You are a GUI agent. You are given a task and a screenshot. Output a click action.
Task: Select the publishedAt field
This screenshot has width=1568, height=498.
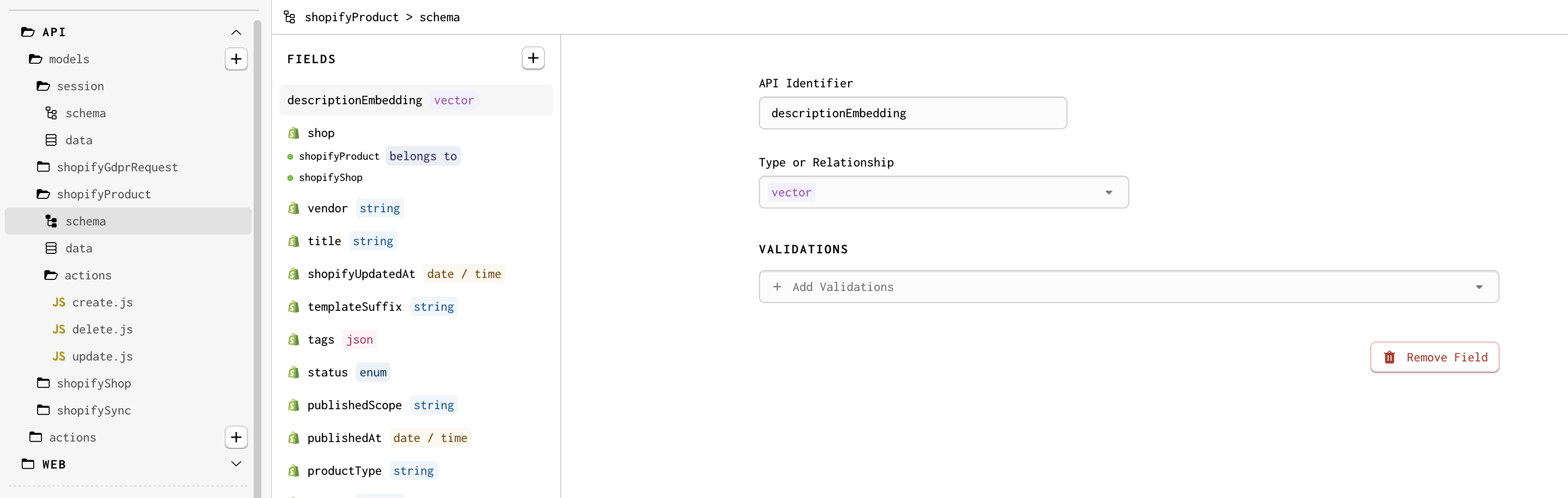pos(416,438)
